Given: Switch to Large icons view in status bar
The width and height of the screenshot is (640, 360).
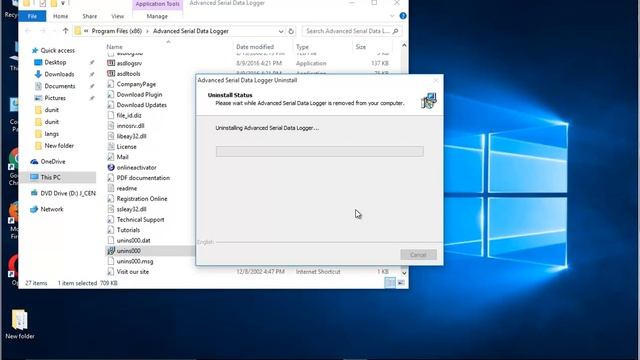Looking at the screenshot, I should pyautogui.click(x=401, y=282).
